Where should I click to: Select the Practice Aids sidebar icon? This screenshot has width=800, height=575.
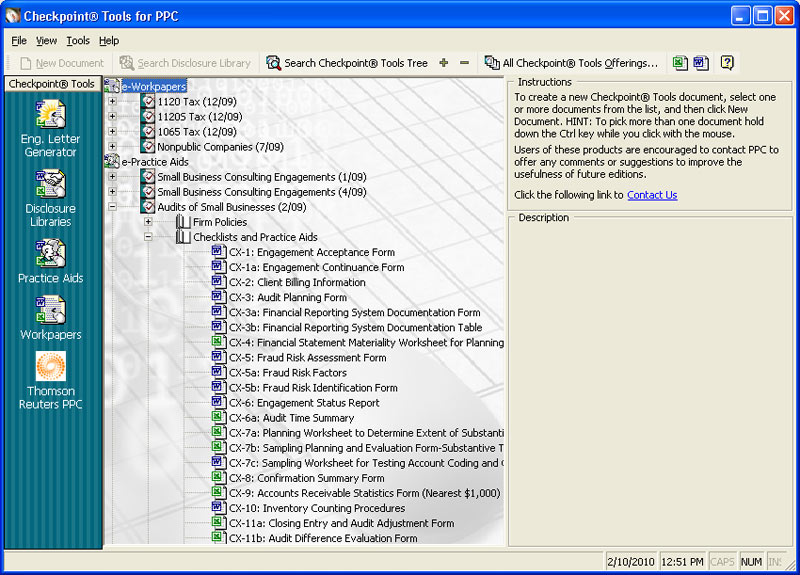pos(50,260)
